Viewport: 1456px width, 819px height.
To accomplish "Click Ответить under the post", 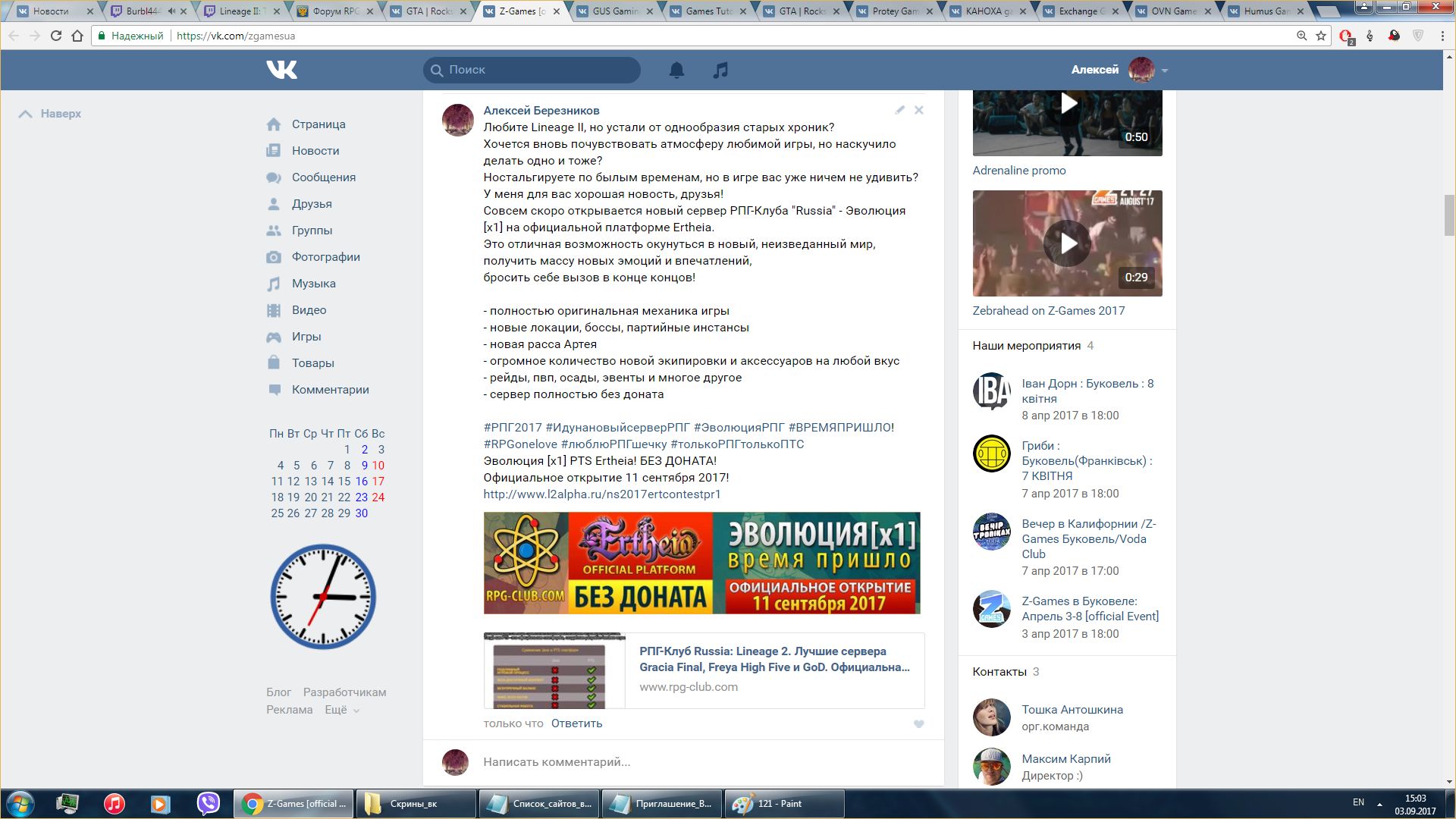I will 576,723.
